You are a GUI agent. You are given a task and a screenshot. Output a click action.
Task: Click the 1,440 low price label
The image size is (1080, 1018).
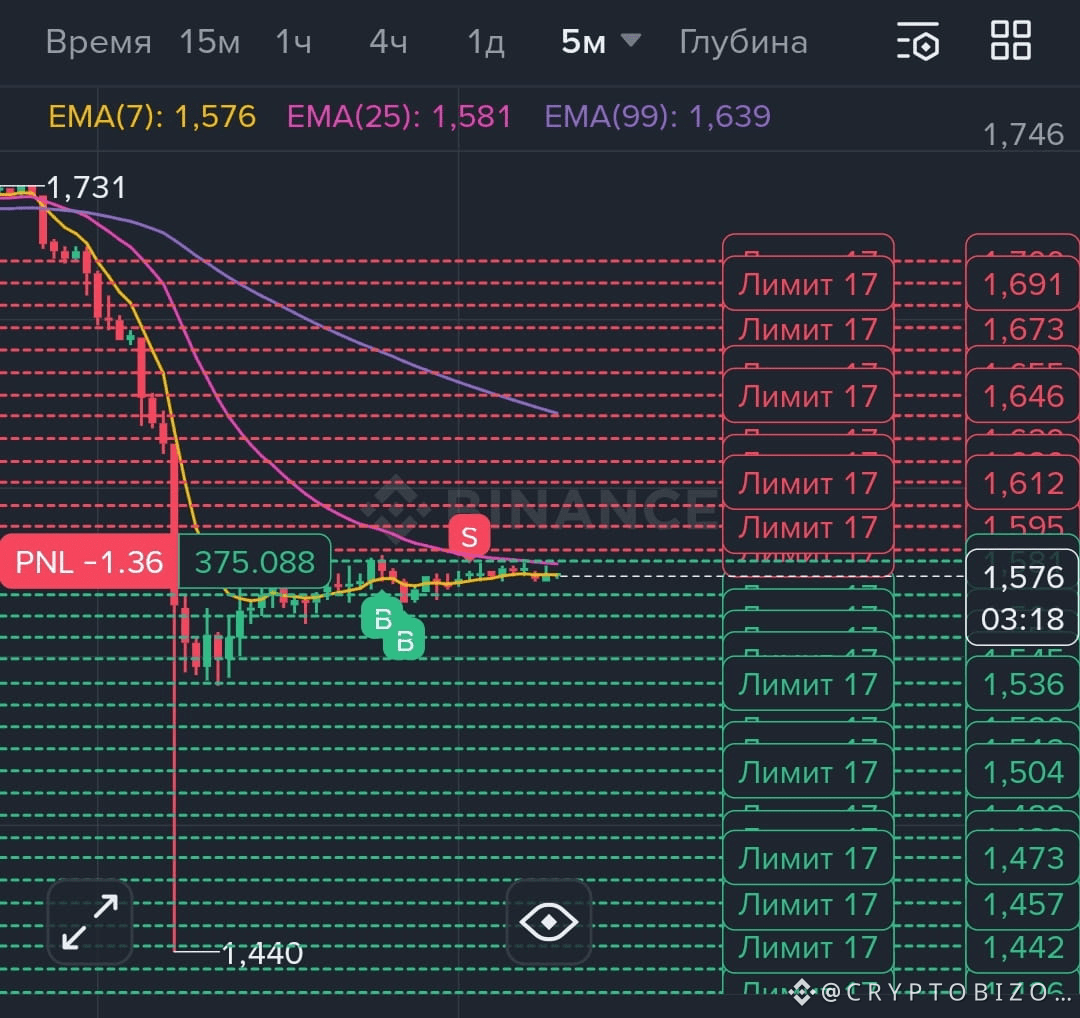pos(262,954)
